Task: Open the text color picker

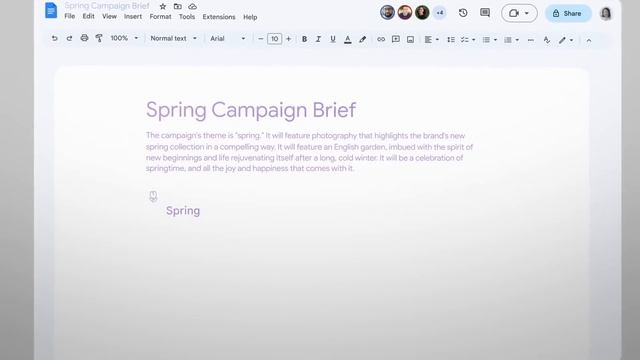Action: pyautogui.click(x=348, y=40)
